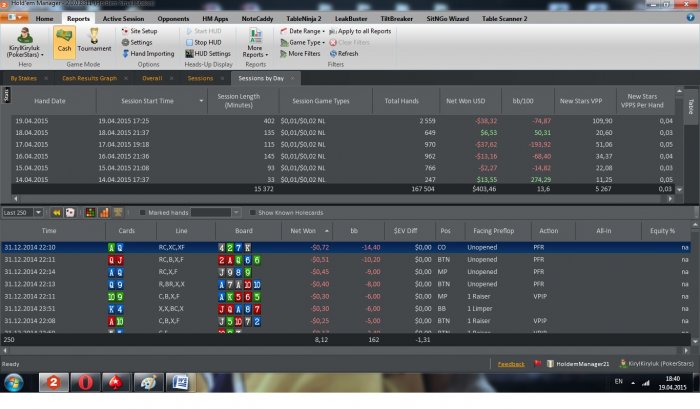Viewport: 700px width, 409px height.
Task: Enable the Marked hands checkbox
Action: (x=142, y=213)
